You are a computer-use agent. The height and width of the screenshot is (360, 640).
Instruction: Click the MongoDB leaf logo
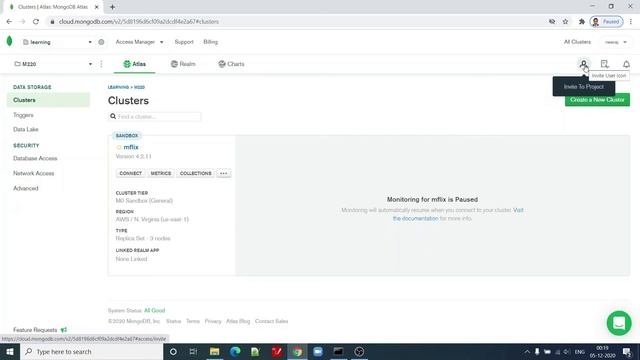pos(9,41)
